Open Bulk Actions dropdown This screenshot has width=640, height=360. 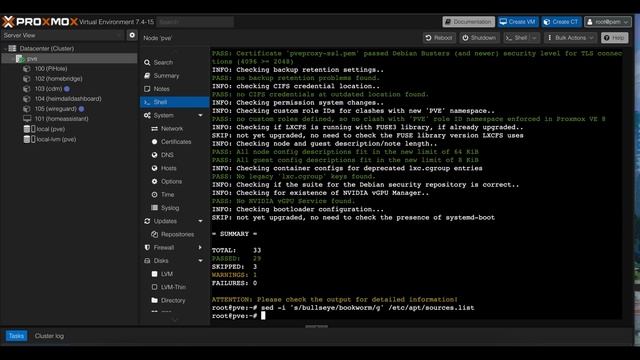(571, 38)
